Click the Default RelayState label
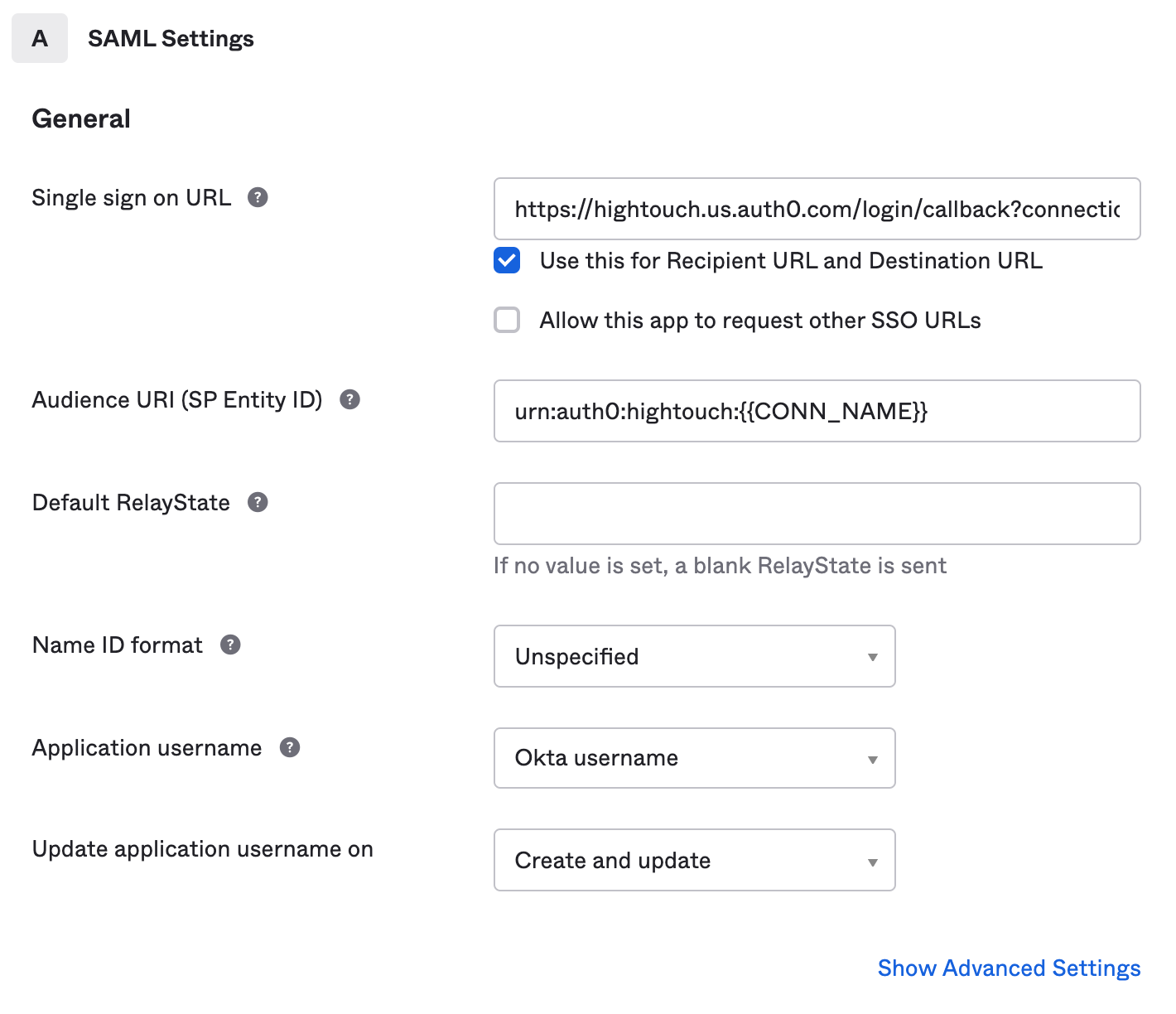 tap(131, 503)
